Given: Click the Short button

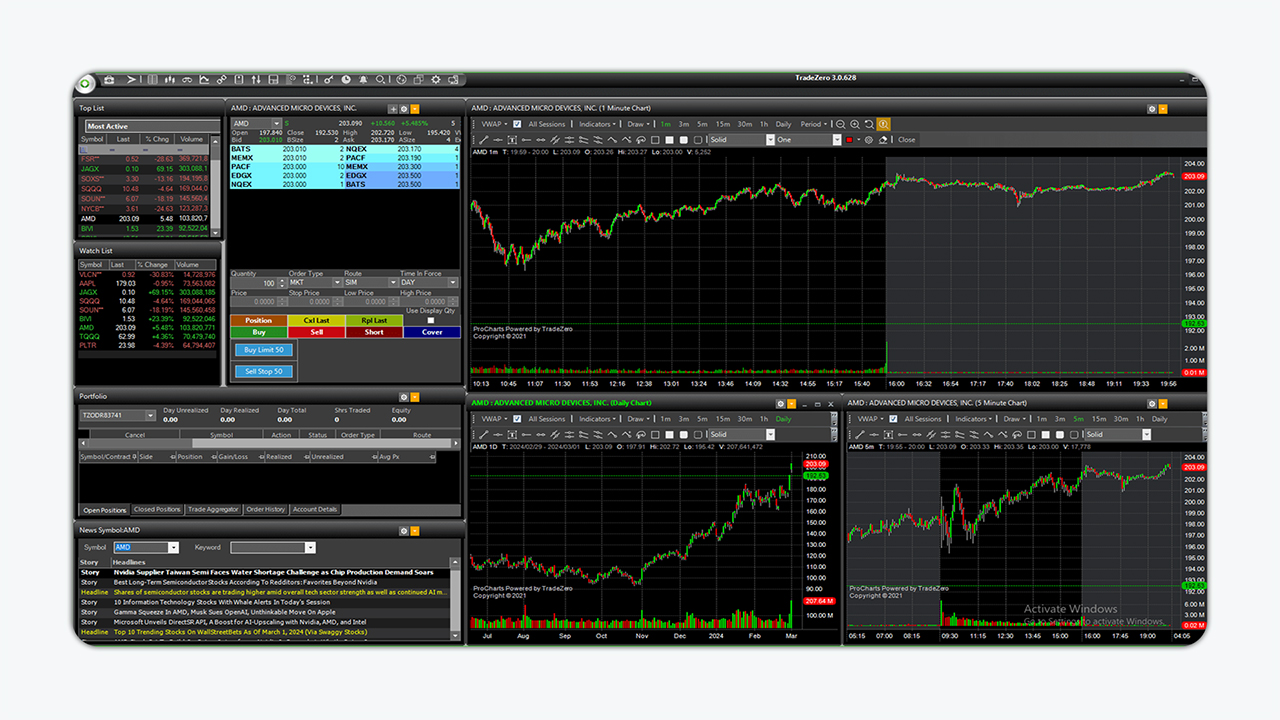Looking at the screenshot, I should [x=374, y=332].
